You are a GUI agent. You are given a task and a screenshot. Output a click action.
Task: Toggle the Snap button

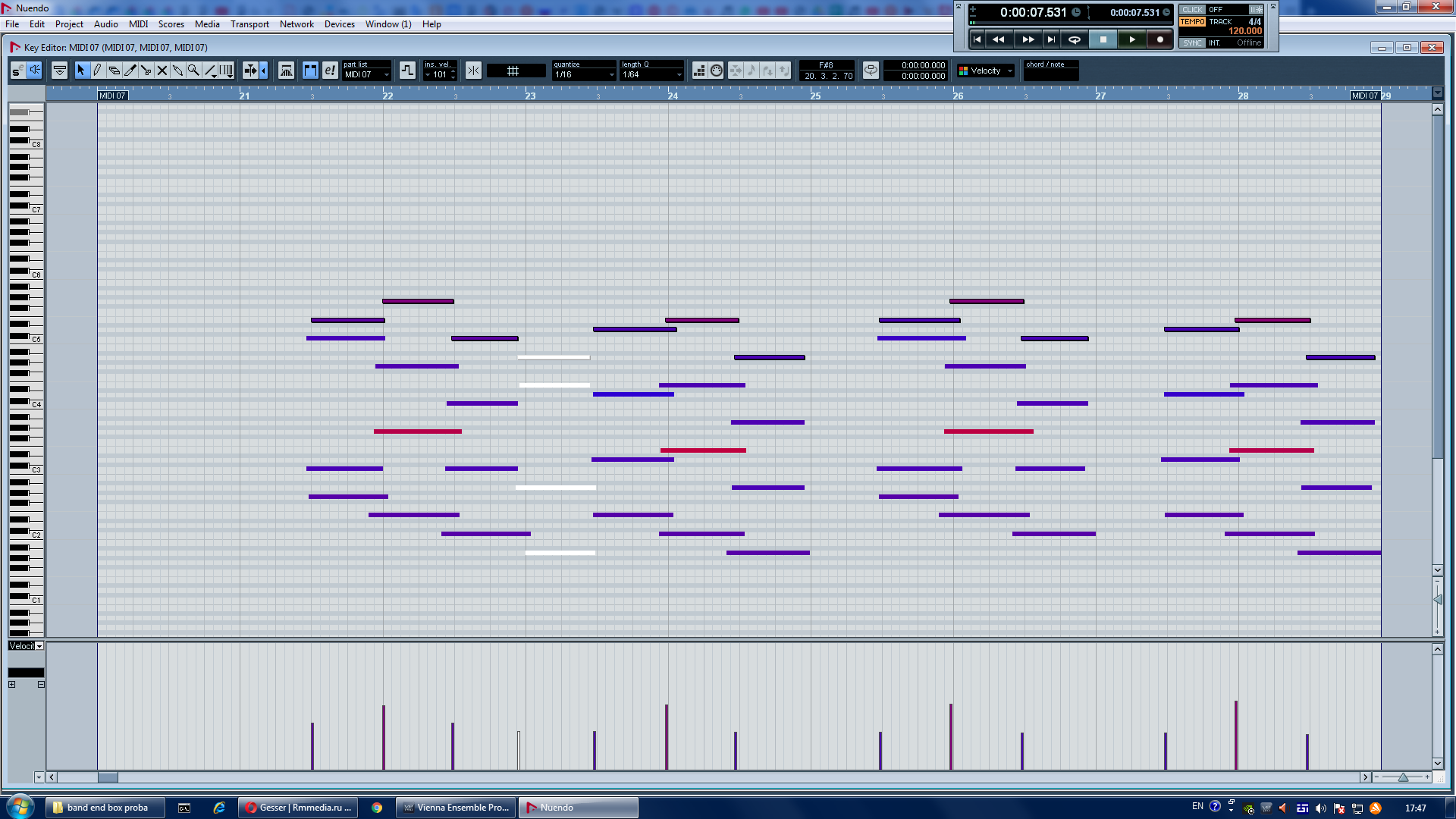[473, 71]
